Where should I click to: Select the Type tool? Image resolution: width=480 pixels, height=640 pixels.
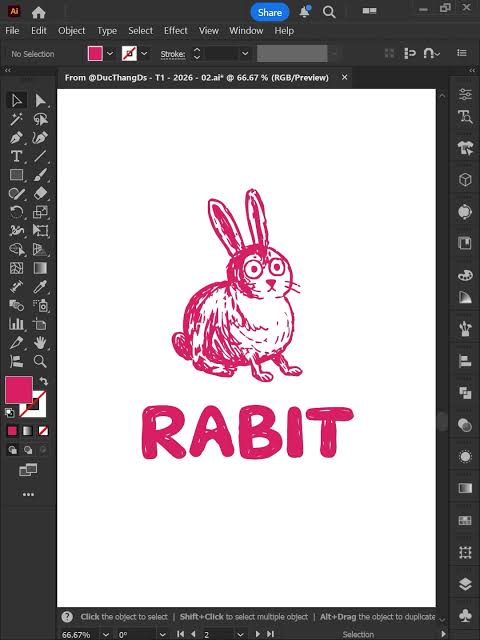coord(16,156)
